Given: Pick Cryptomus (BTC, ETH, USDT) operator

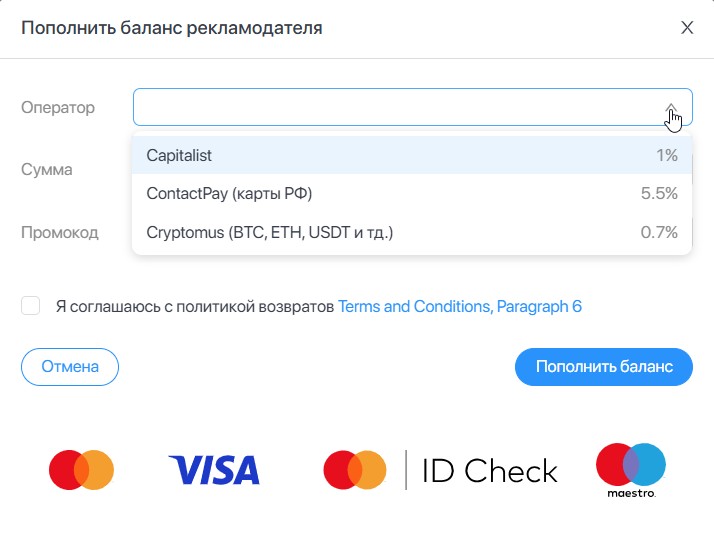Looking at the screenshot, I should [270, 233].
